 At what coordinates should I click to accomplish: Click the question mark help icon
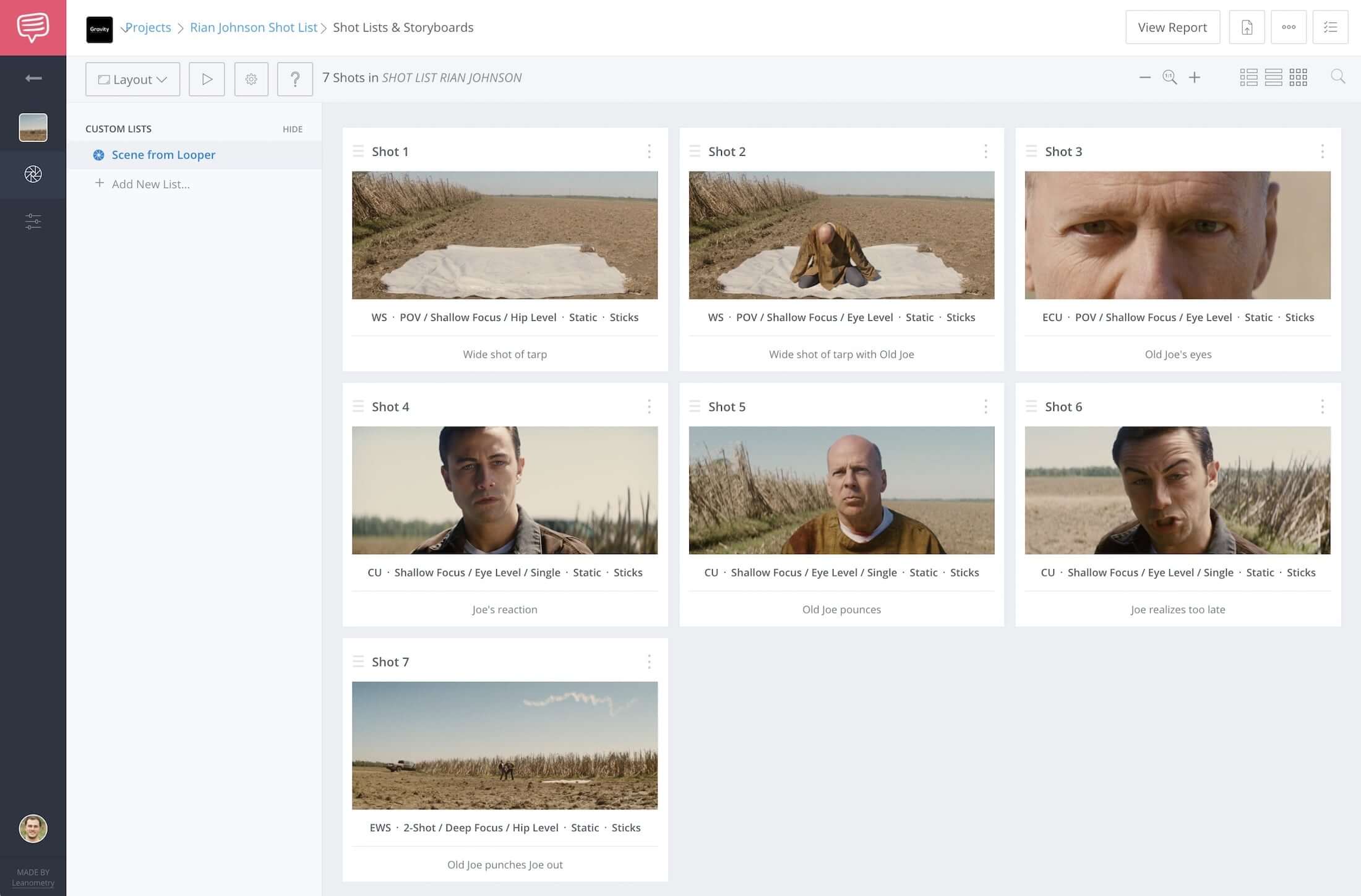(295, 79)
